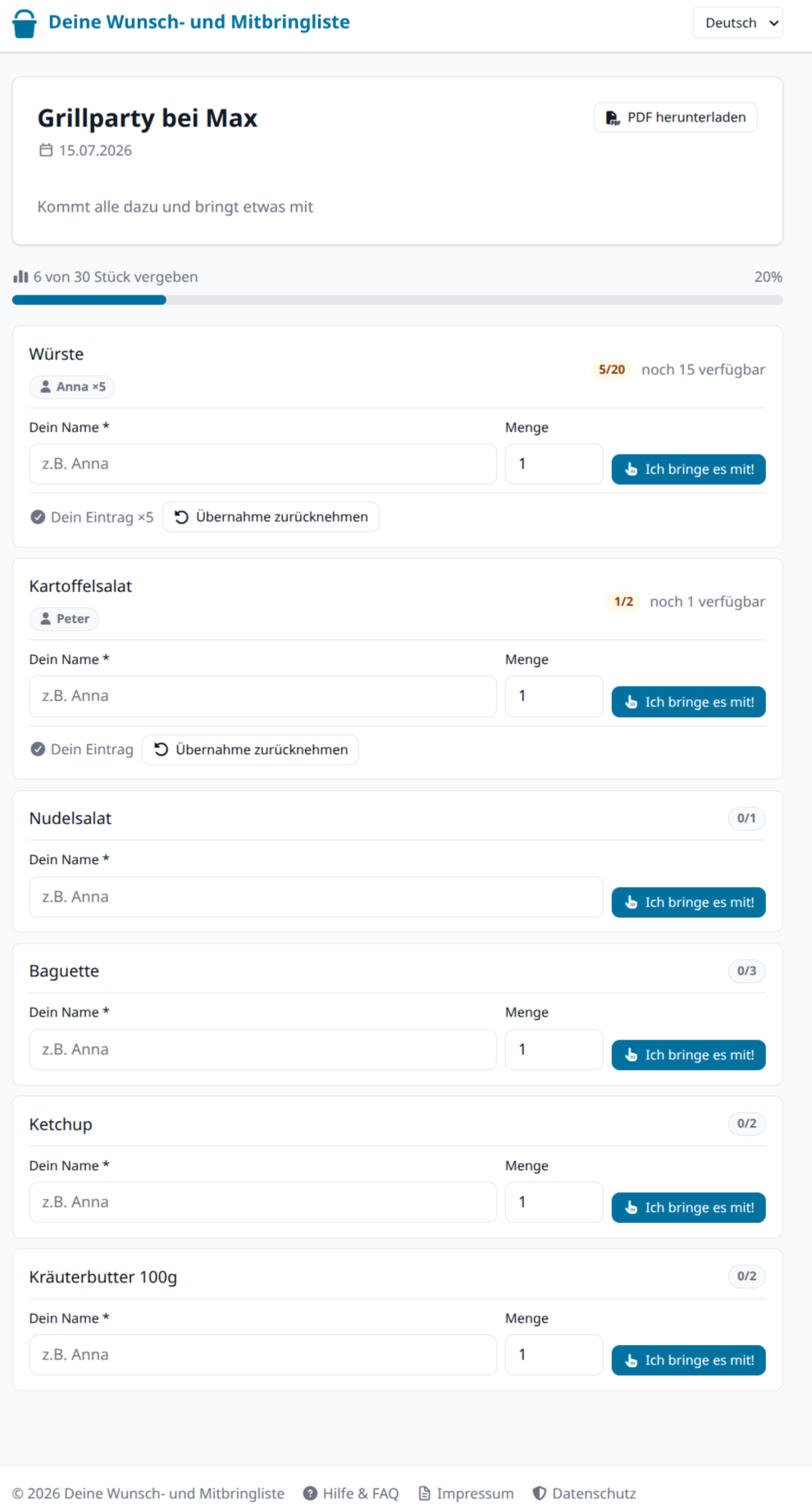Click Ich bringe es mit for Nudelsalat
The image size is (812, 1509).
pyautogui.click(x=688, y=902)
